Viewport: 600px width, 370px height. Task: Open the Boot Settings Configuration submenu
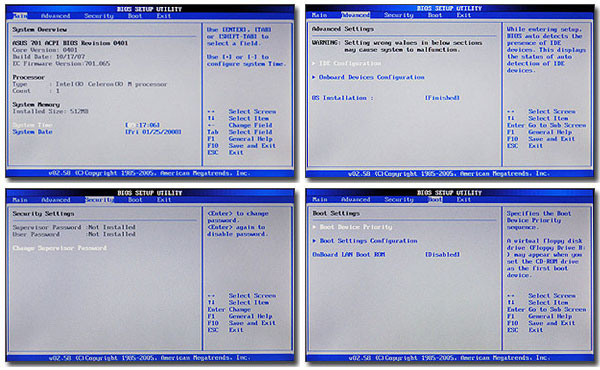pos(368,241)
